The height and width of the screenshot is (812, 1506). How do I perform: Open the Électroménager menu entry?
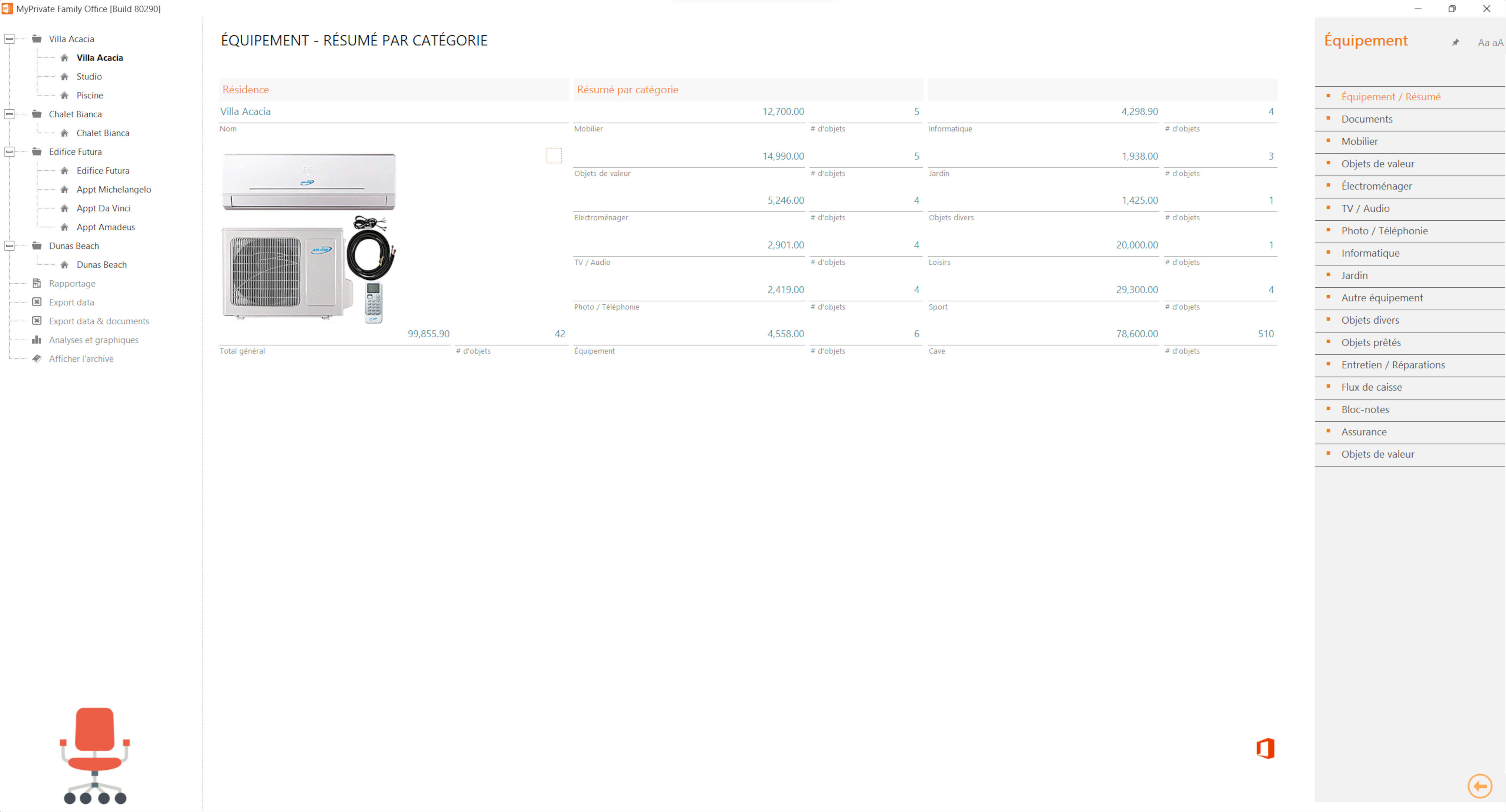click(1376, 186)
